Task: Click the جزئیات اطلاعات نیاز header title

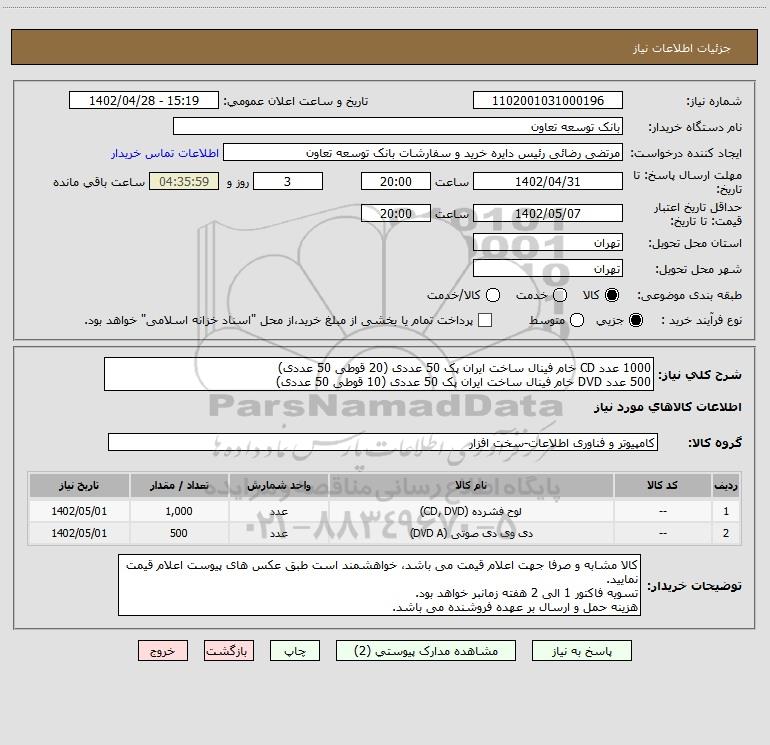Action: (x=682, y=48)
